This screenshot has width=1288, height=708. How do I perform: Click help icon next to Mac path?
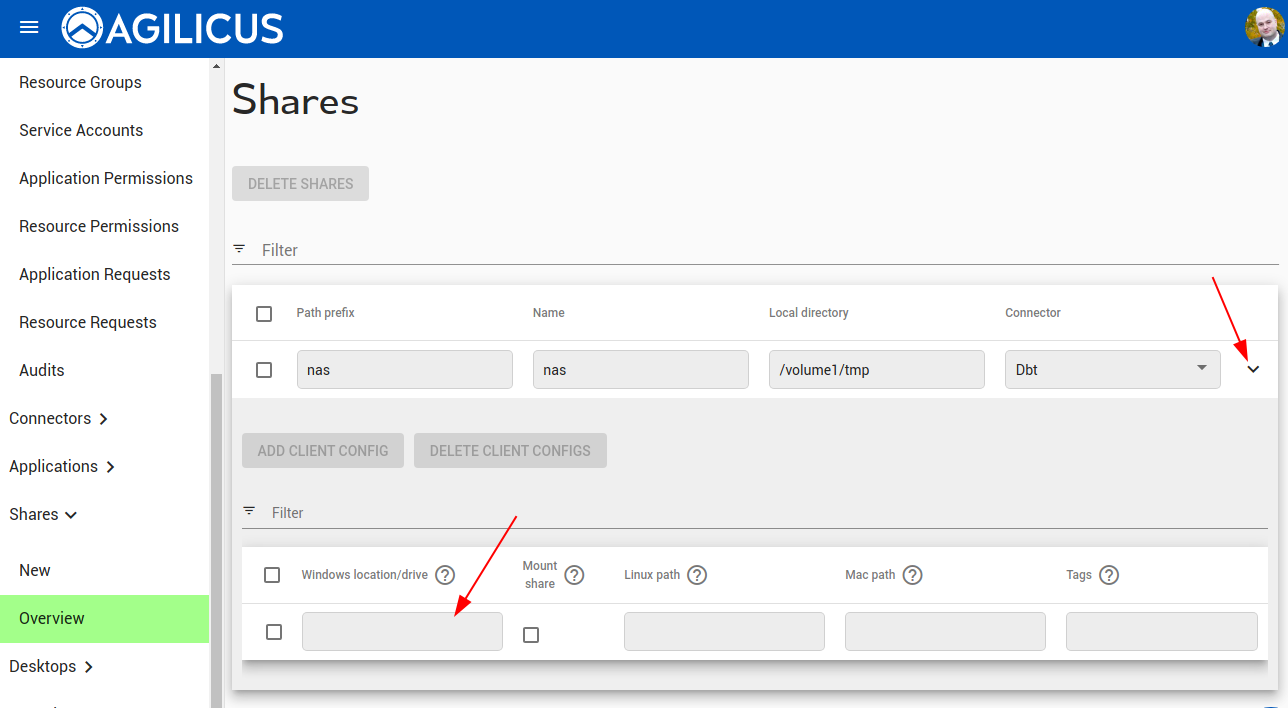pyautogui.click(x=912, y=575)
